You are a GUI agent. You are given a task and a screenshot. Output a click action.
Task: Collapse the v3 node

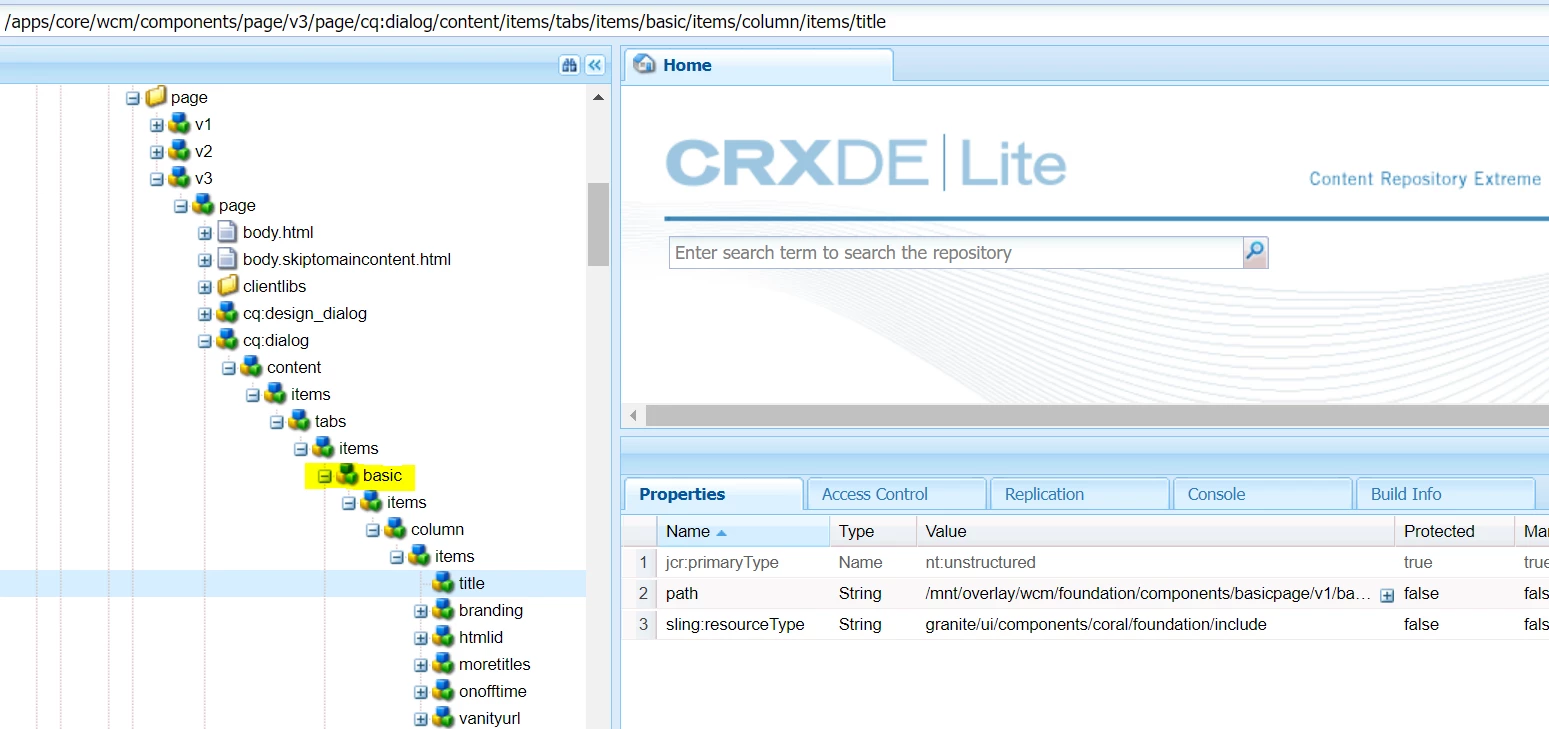point(156,179)
